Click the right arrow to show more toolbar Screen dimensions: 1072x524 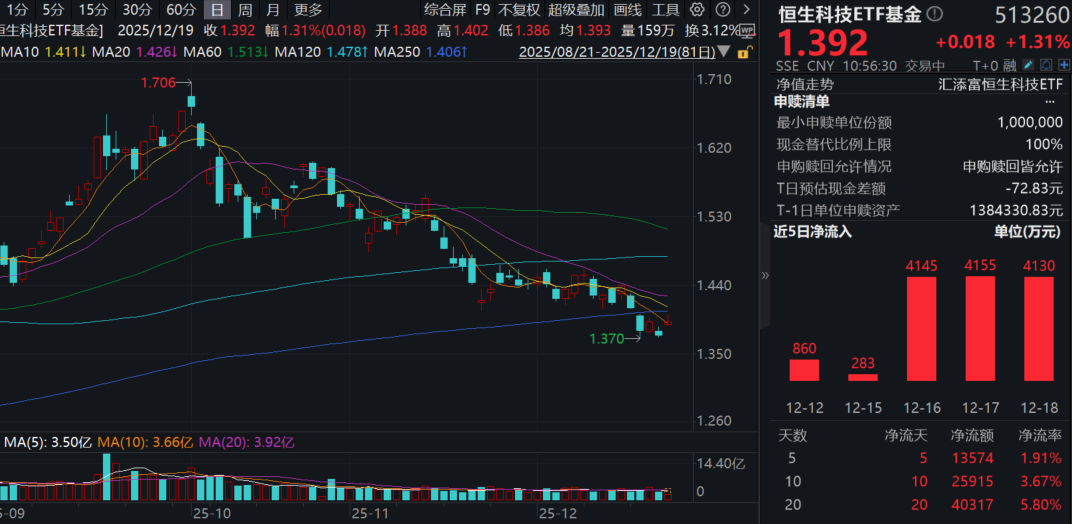[748, 9]
